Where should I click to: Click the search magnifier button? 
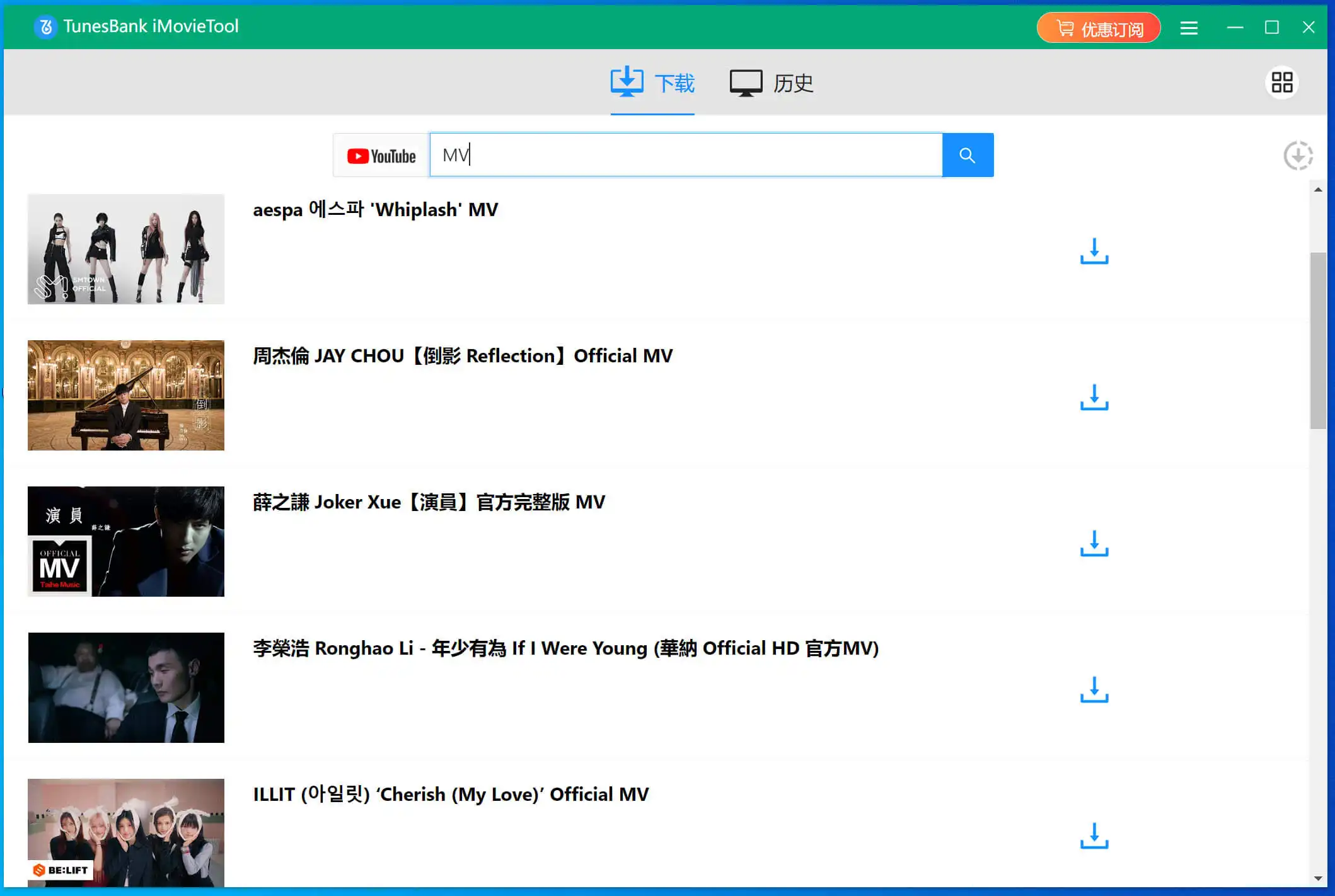(966, 155)
